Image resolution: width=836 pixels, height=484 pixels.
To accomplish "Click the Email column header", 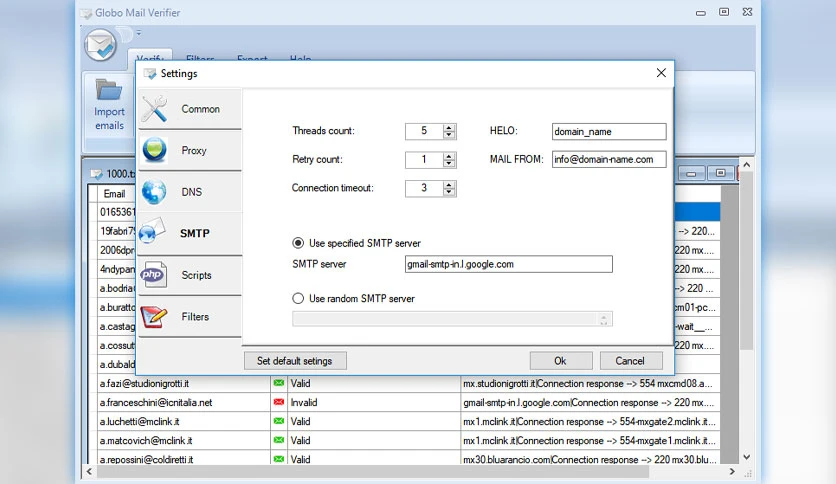I will click(x=115, y=193).
